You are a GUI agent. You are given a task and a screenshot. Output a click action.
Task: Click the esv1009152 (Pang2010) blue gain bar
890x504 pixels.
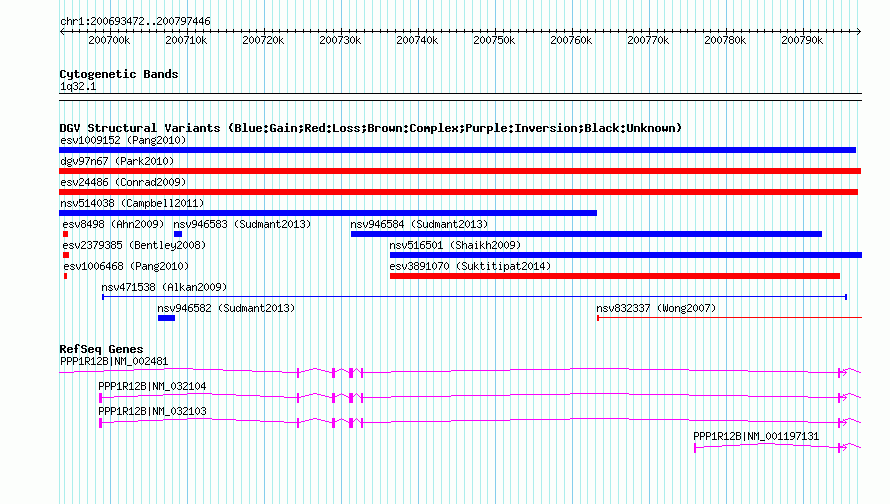pos(457,150)
